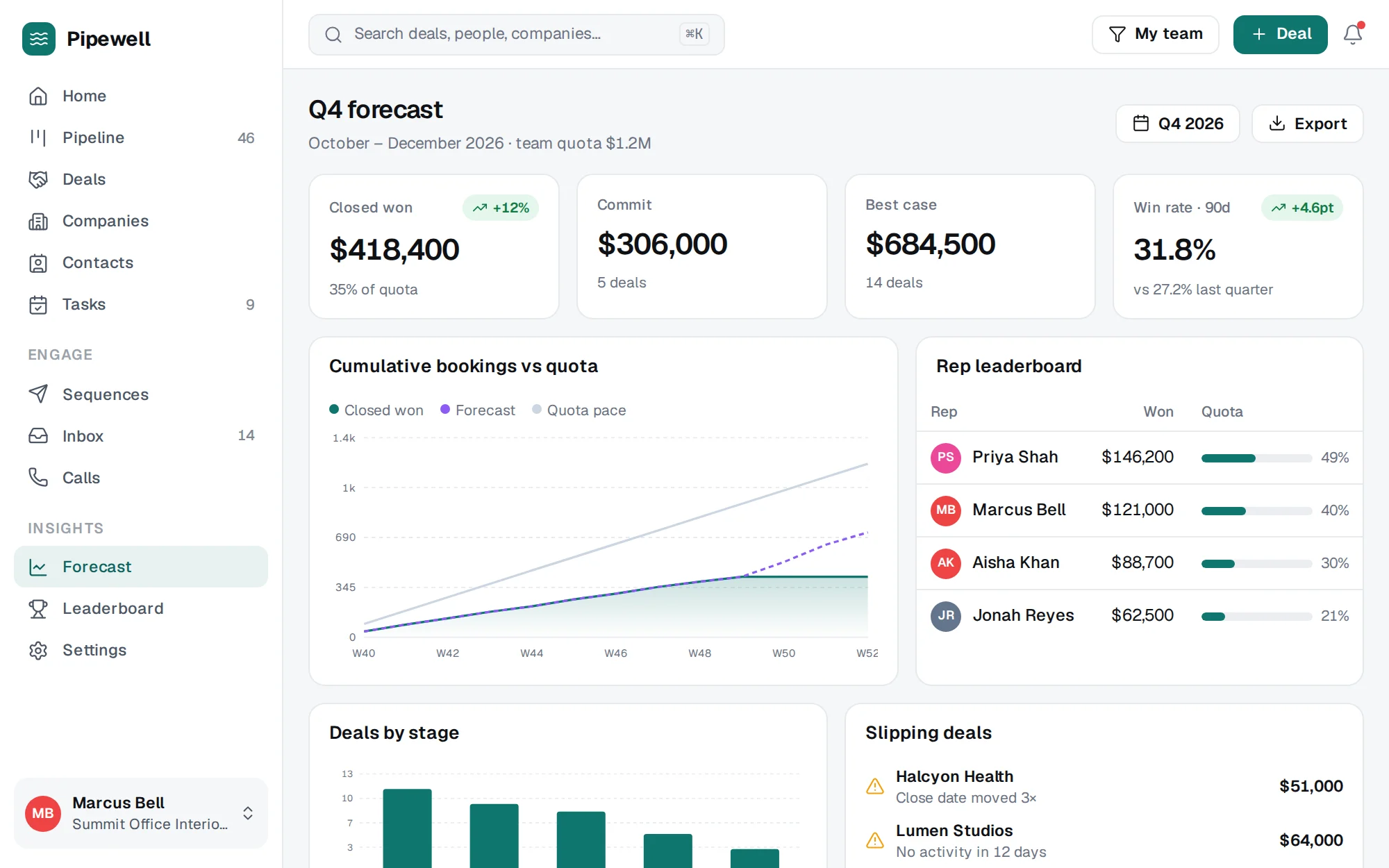Click the $64,000 Lumen Studios amount

[1311, 840]
